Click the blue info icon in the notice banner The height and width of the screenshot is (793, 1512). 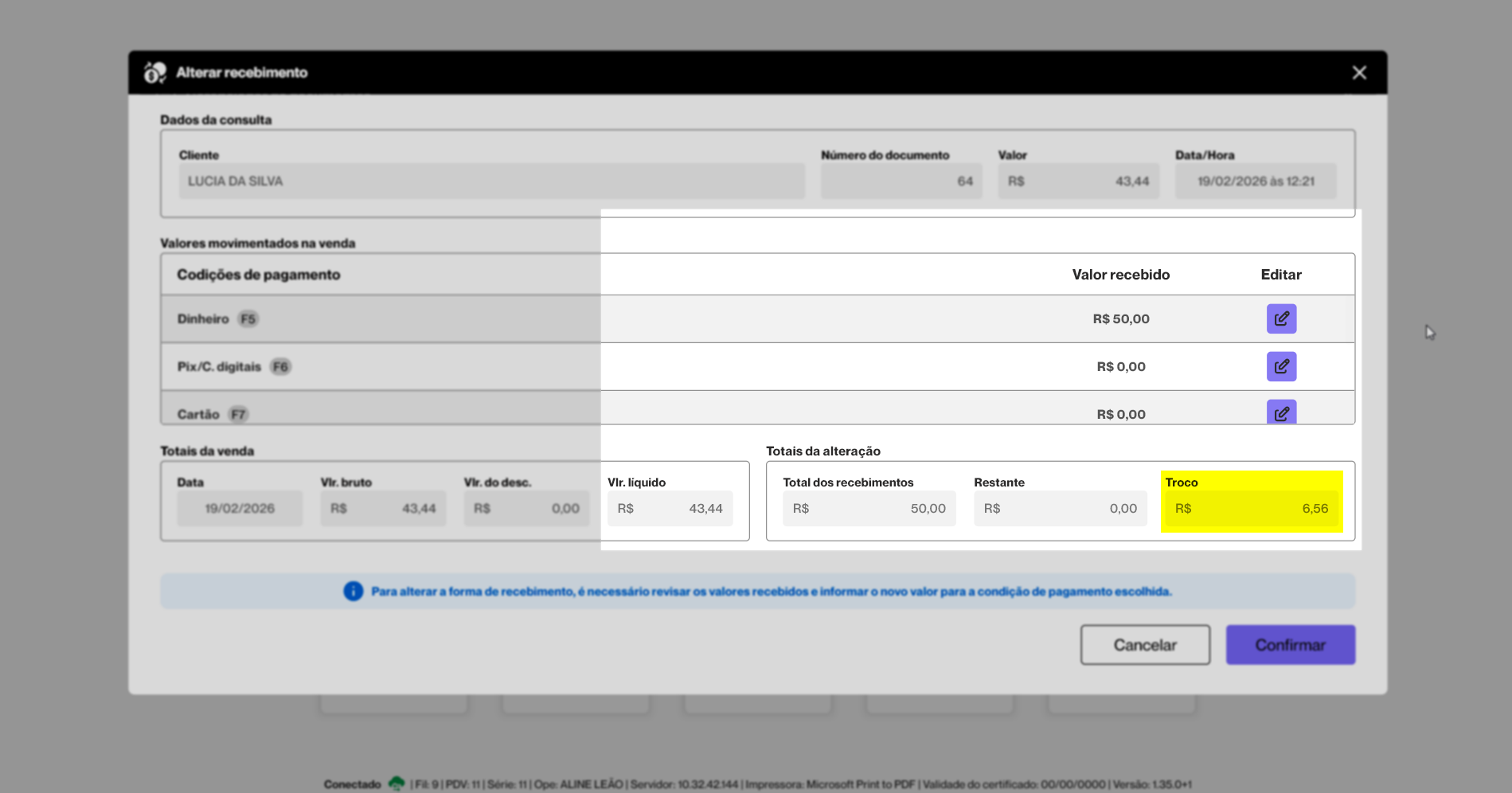point(353,592)
